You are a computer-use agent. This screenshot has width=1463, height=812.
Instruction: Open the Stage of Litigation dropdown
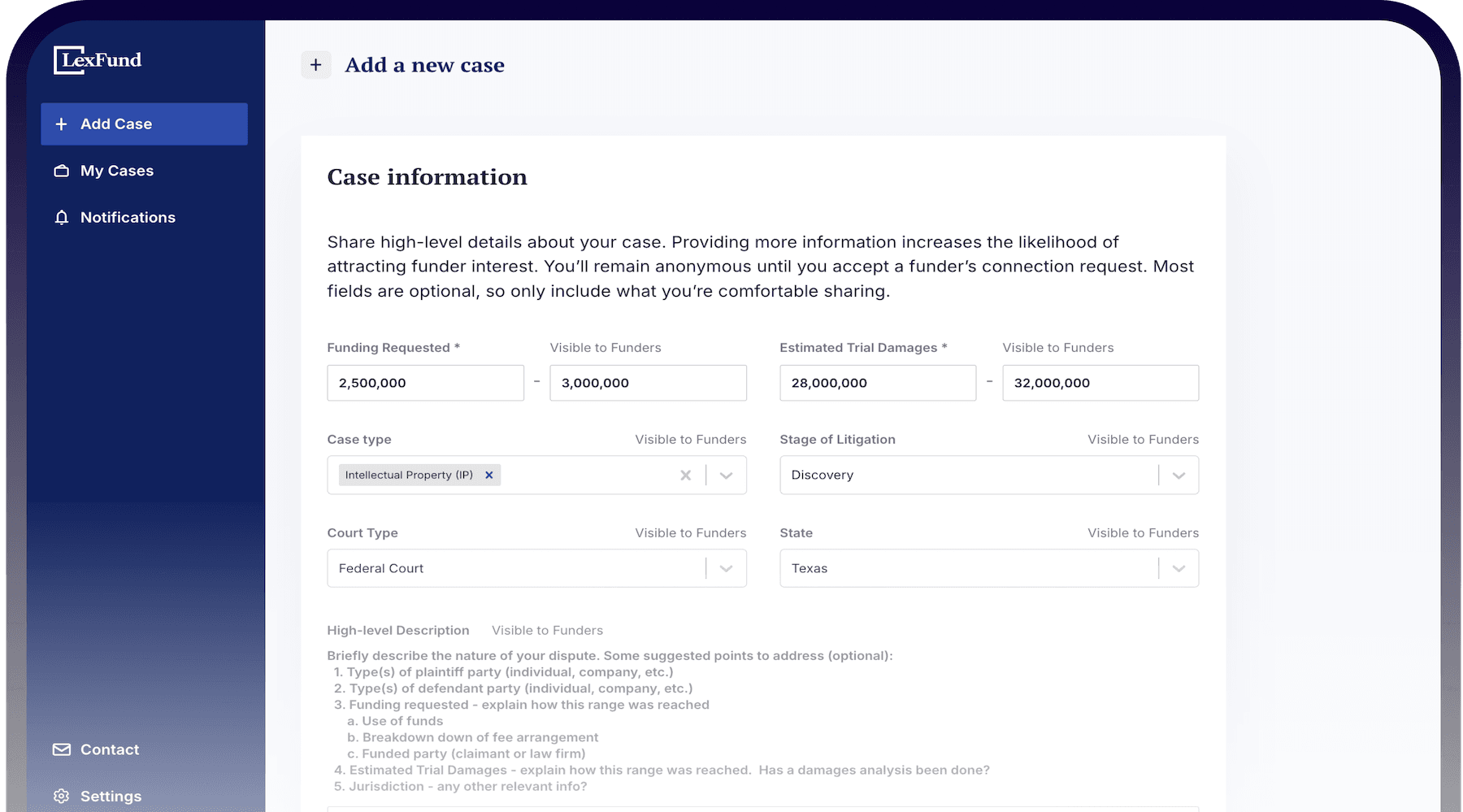coord(989,475)
